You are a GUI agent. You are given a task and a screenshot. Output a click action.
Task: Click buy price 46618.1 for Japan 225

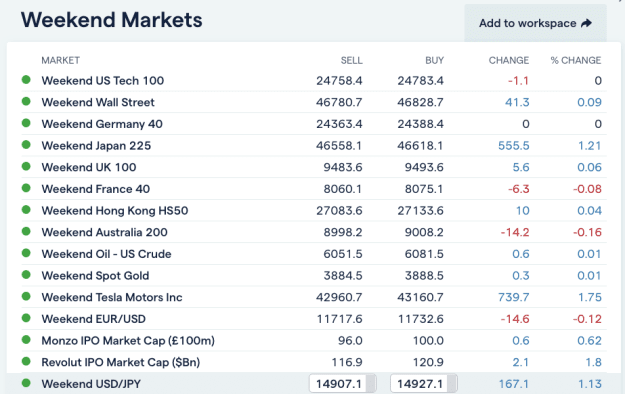[x=421, y=146]
